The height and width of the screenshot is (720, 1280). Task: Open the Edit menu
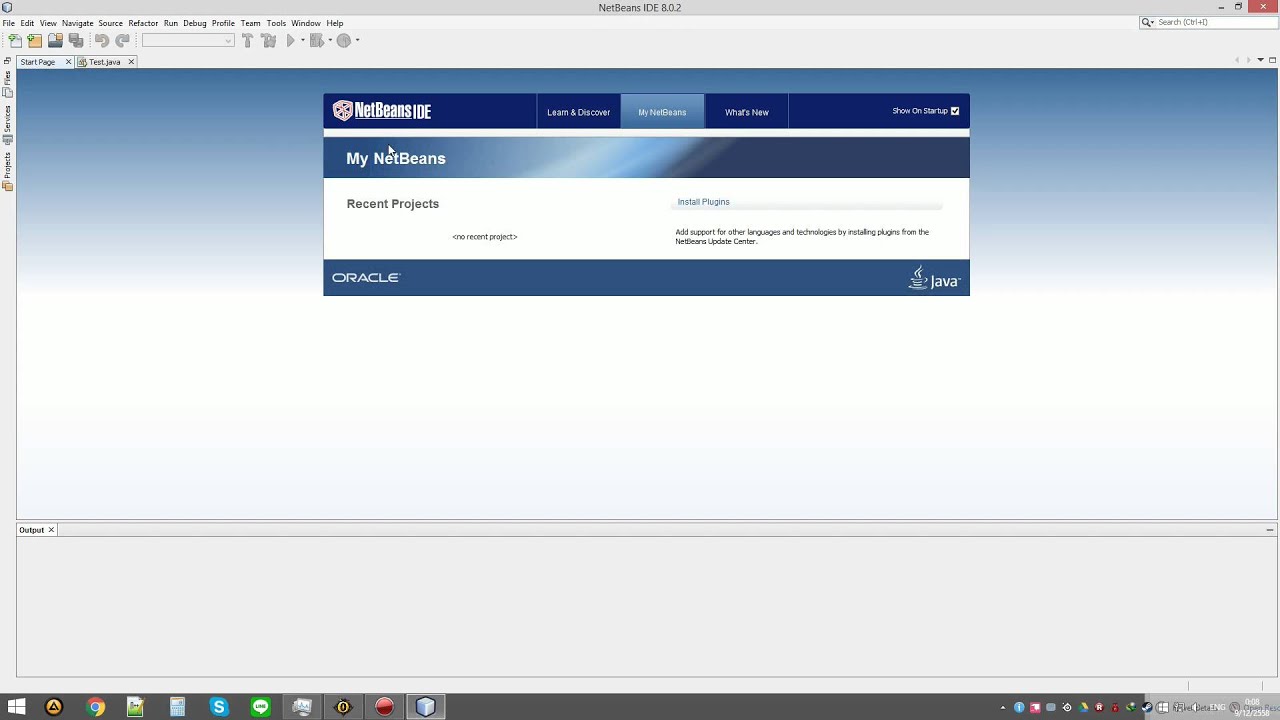pos(27,23)
